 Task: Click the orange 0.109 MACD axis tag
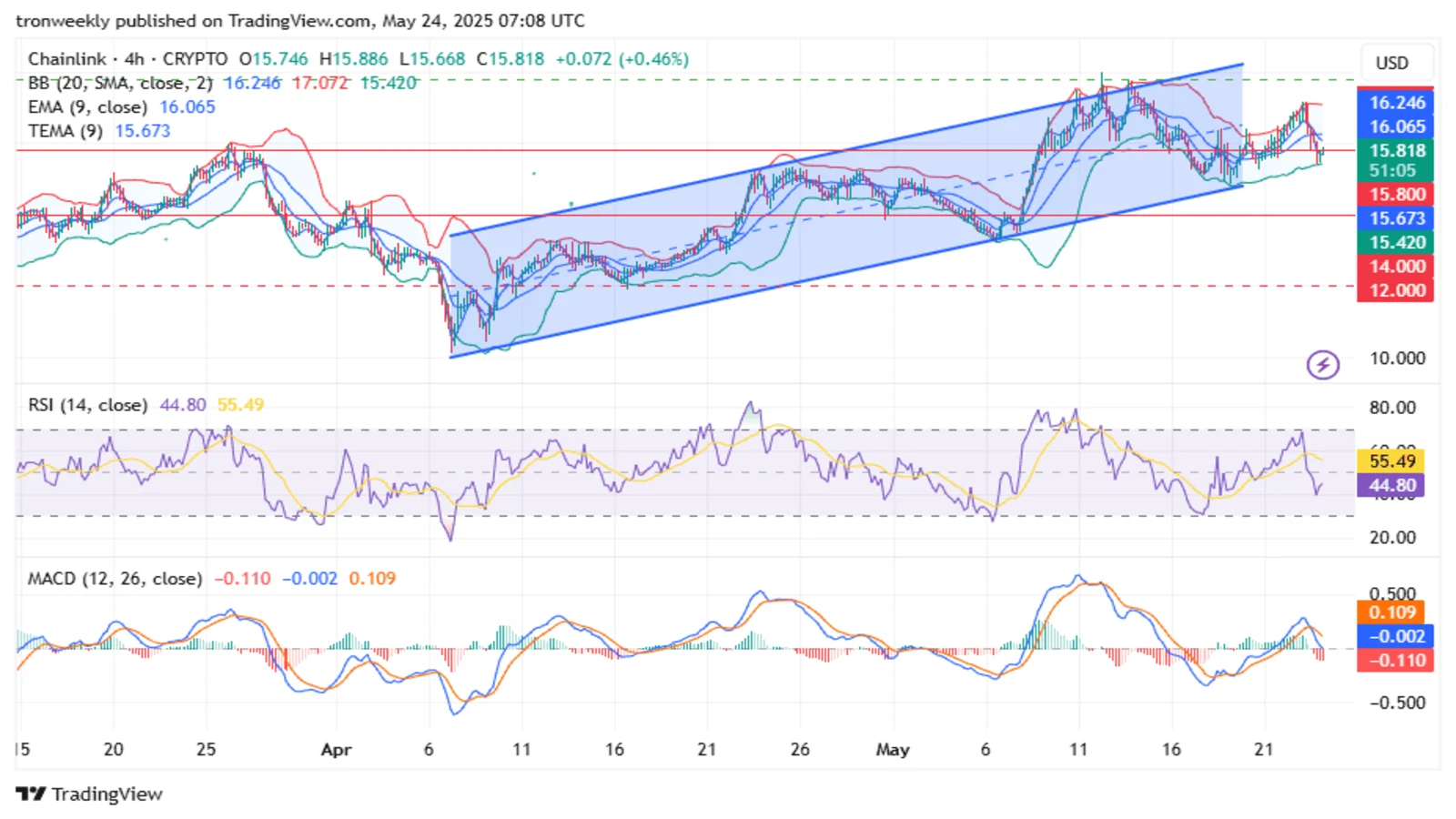(x=1391, y=612)
